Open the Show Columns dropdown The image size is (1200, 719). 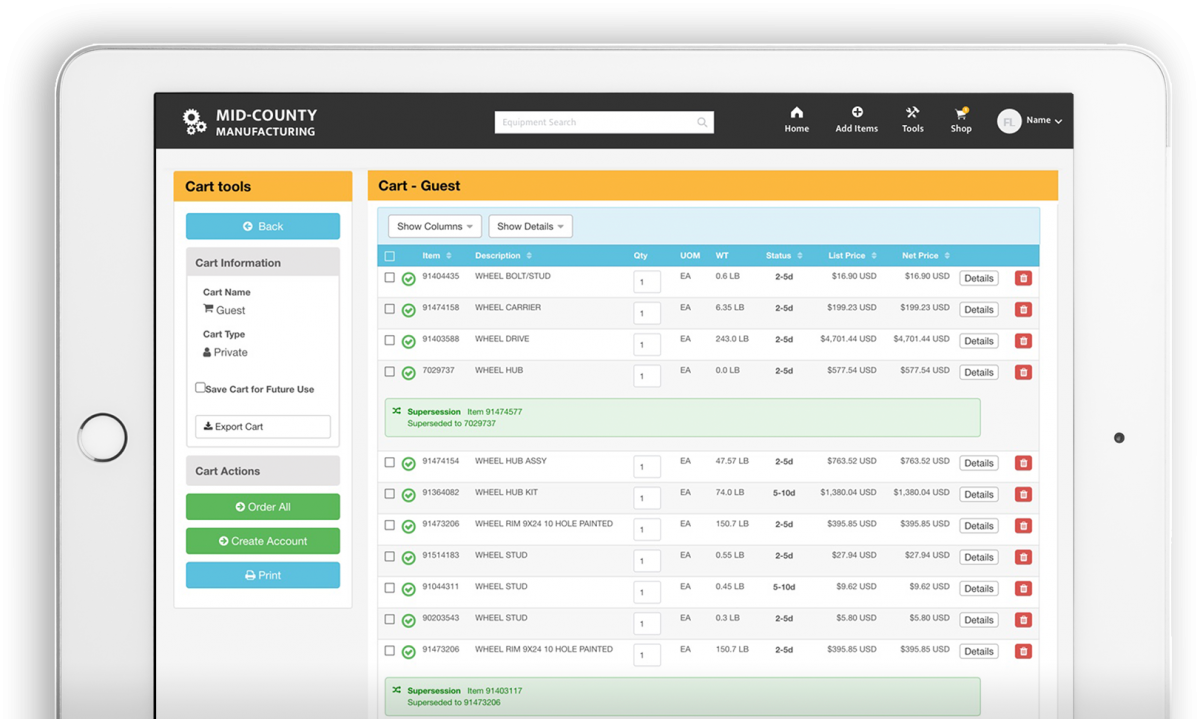[434, 226]
